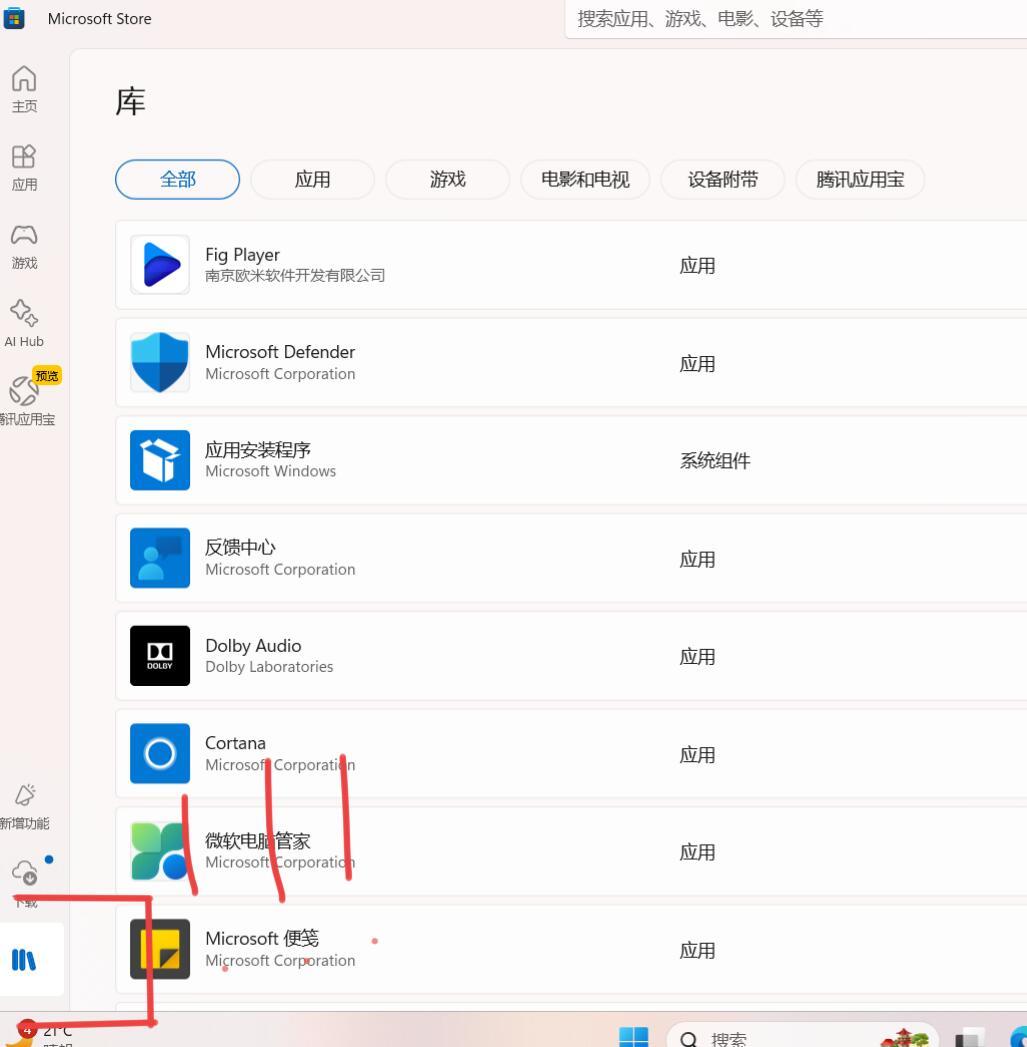1027x1047 pixels.
Task: Select the 腾讯应用宝 filter tab
Action: coord(860,179)
